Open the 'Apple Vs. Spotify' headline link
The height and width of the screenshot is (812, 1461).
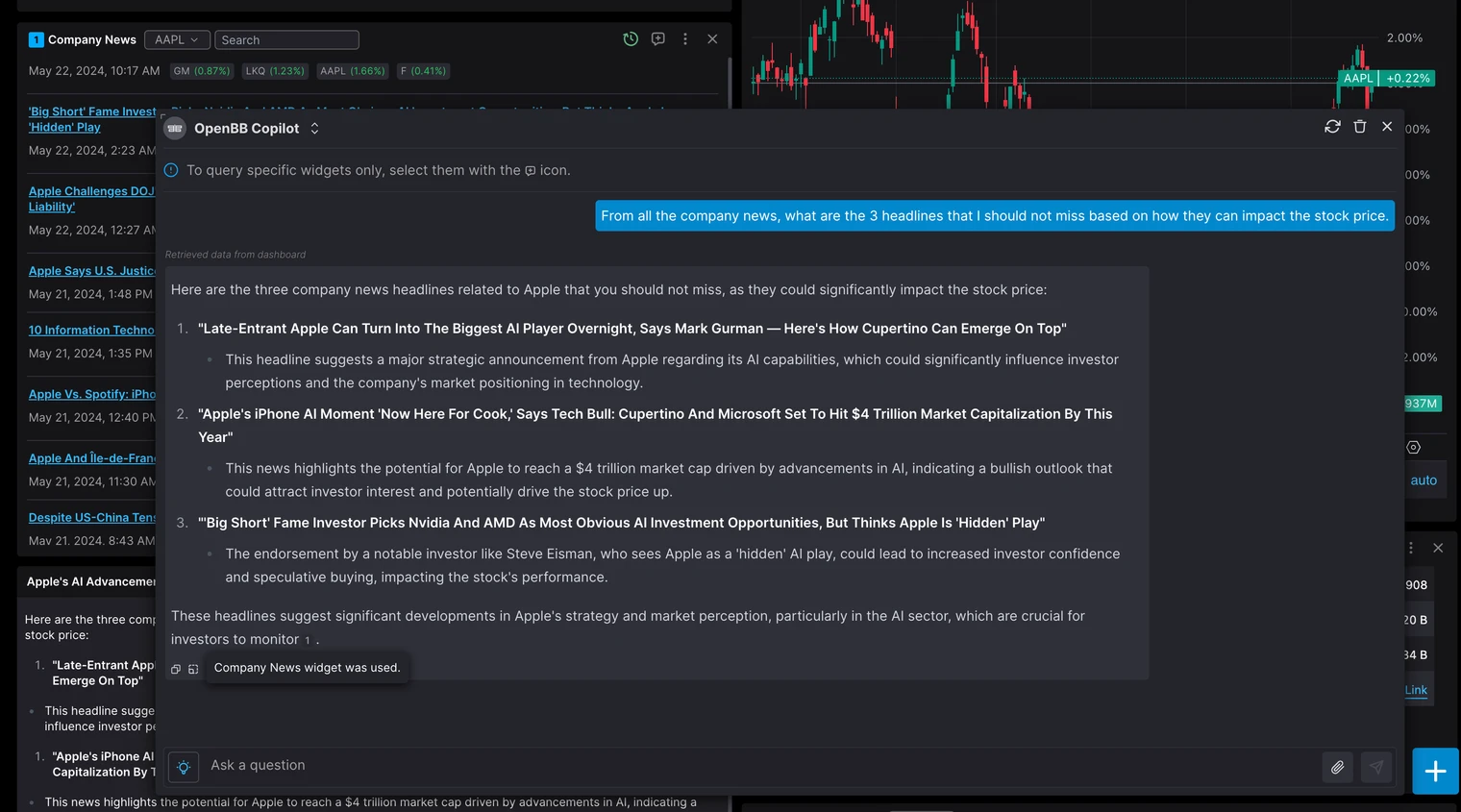92,395
